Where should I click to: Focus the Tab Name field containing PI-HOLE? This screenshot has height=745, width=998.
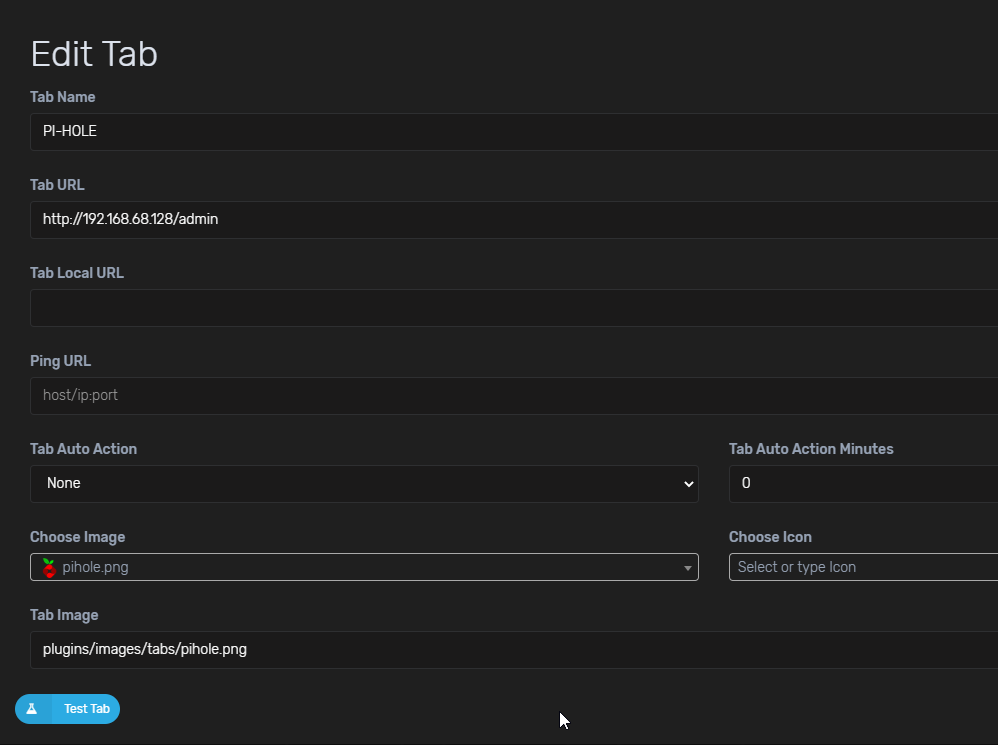click(514, 132)
